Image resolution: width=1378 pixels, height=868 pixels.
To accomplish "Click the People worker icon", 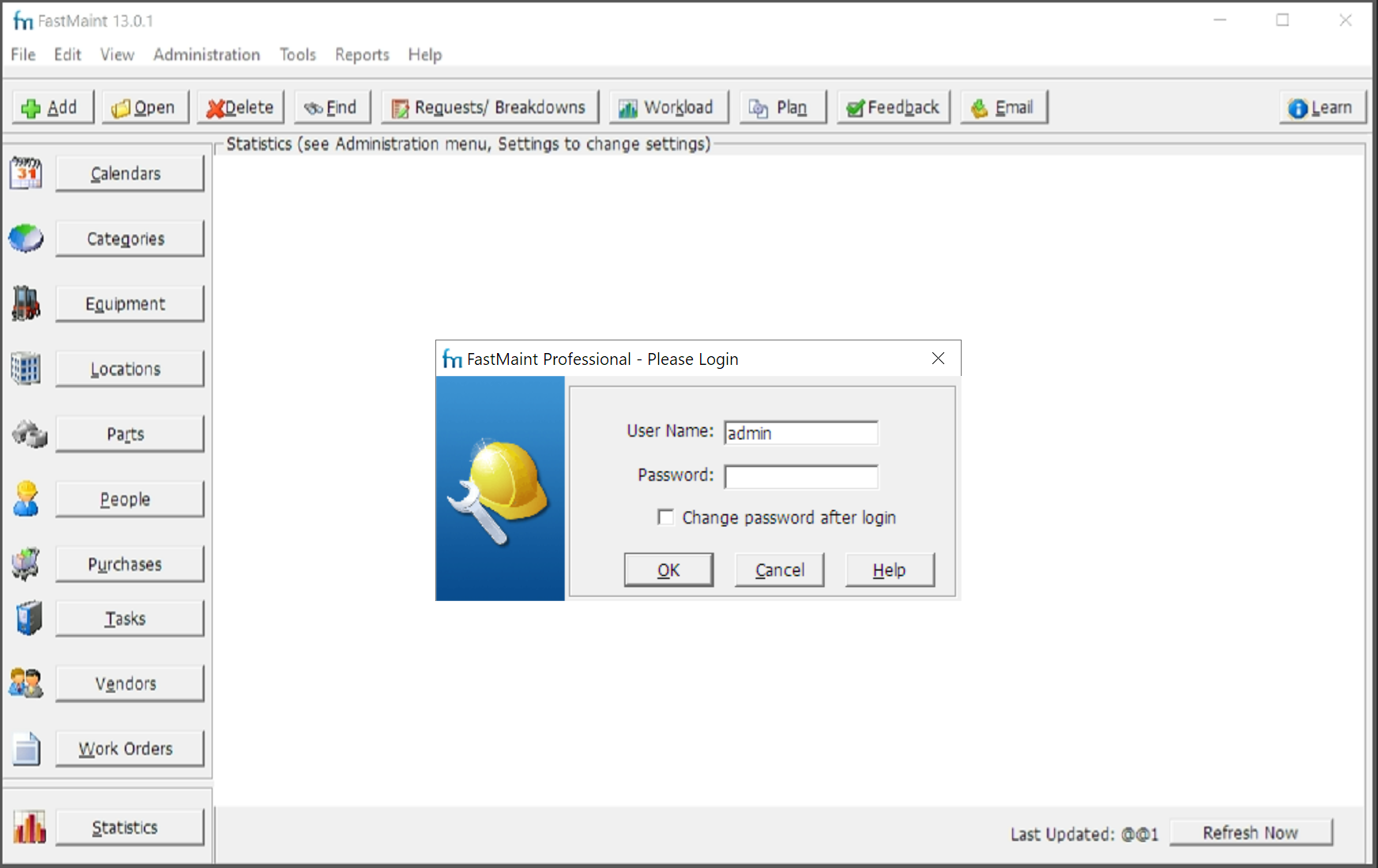I will click(x=26, y=498).
